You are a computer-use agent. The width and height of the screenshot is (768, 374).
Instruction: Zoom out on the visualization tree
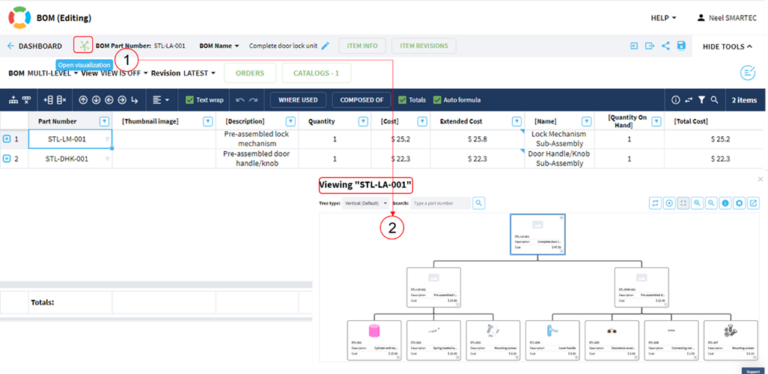click(x=711, y=203)
